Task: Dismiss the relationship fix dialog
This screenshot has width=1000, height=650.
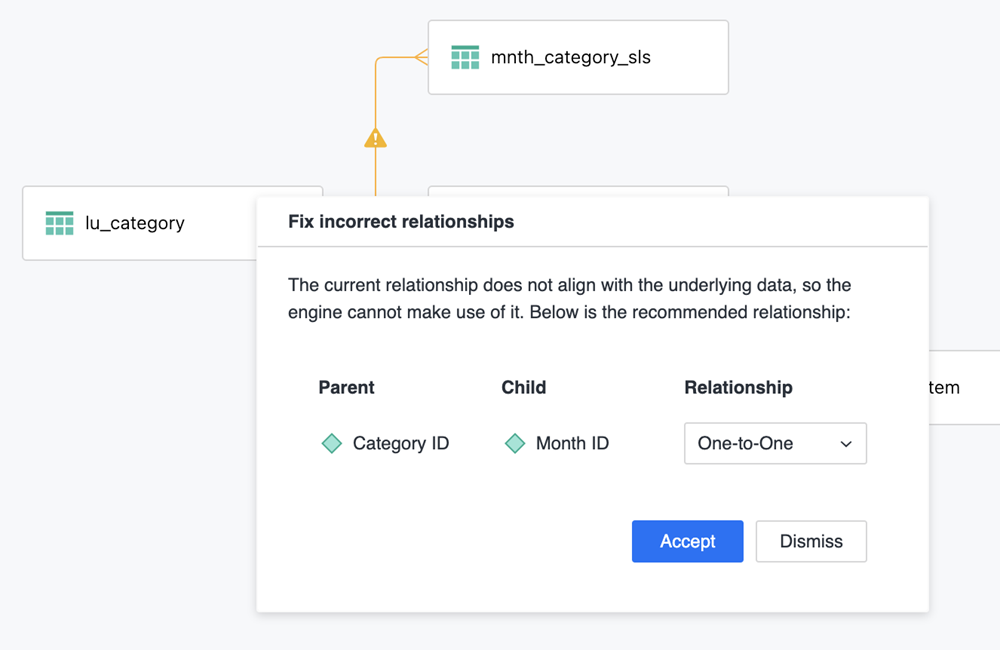Action: point(811,541)
